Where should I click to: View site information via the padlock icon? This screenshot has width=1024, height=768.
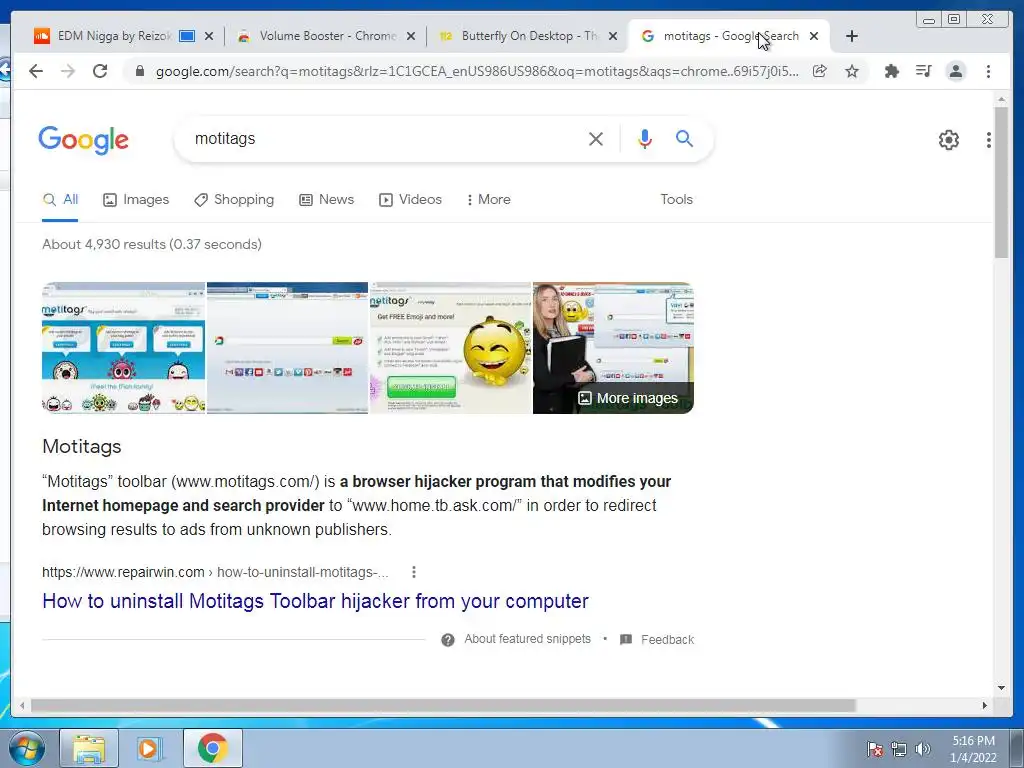click(139, 71)
